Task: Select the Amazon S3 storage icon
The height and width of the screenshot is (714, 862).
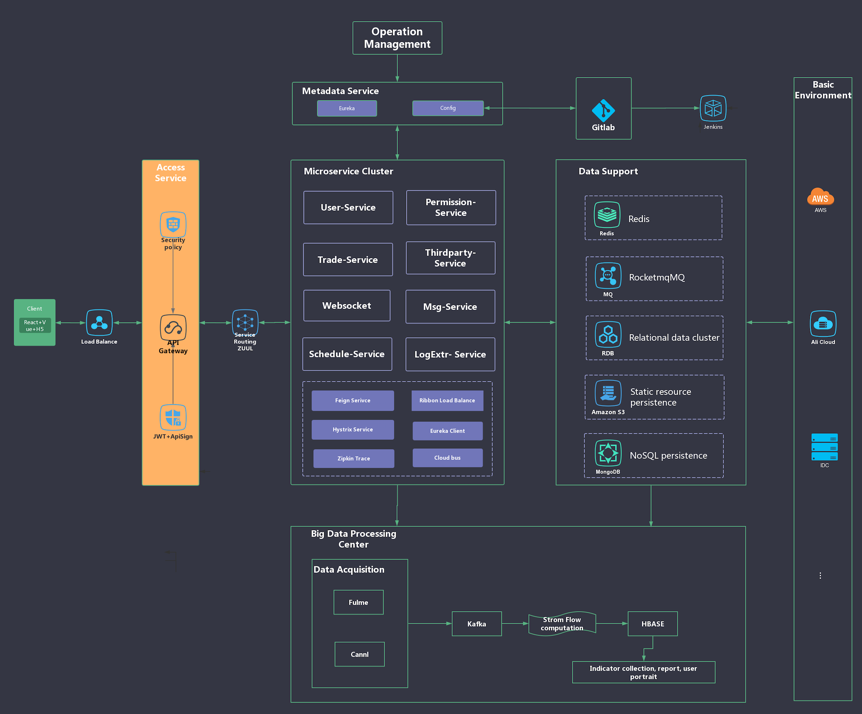Action: click(608, 393)
